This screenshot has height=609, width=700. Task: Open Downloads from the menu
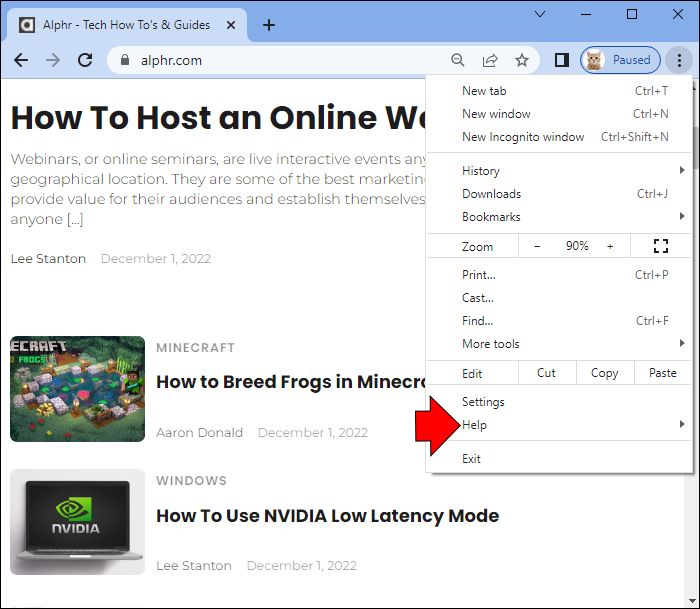click(x=559, y=194)
